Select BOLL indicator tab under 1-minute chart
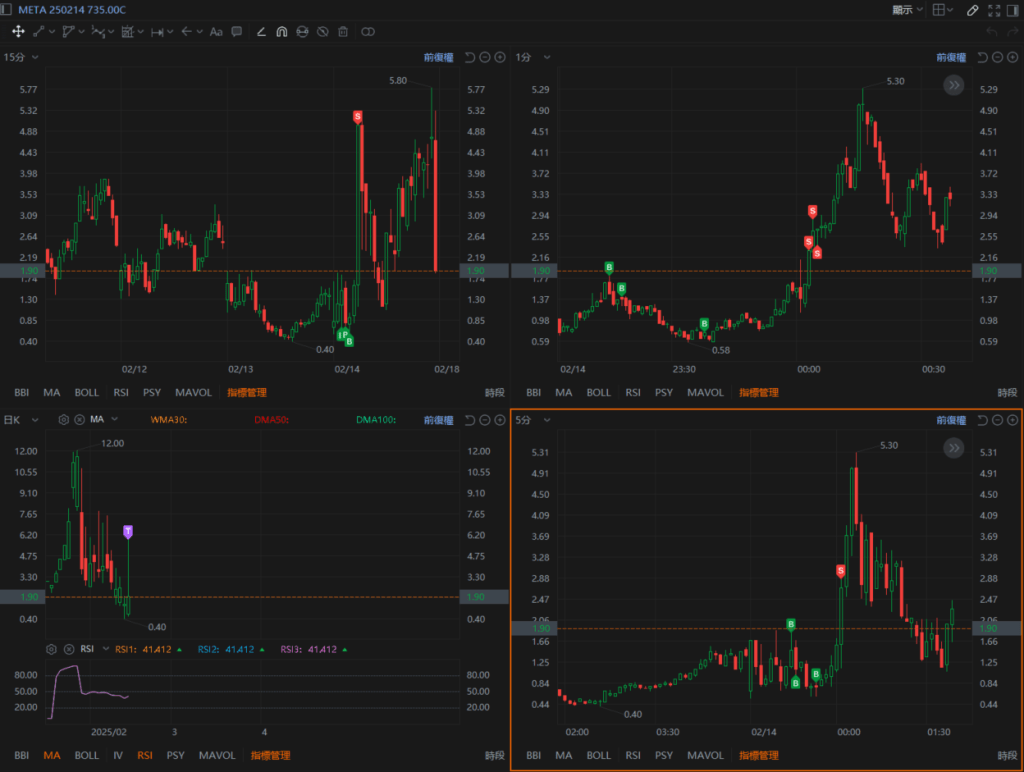1024x772 pixels. point(597,393)
